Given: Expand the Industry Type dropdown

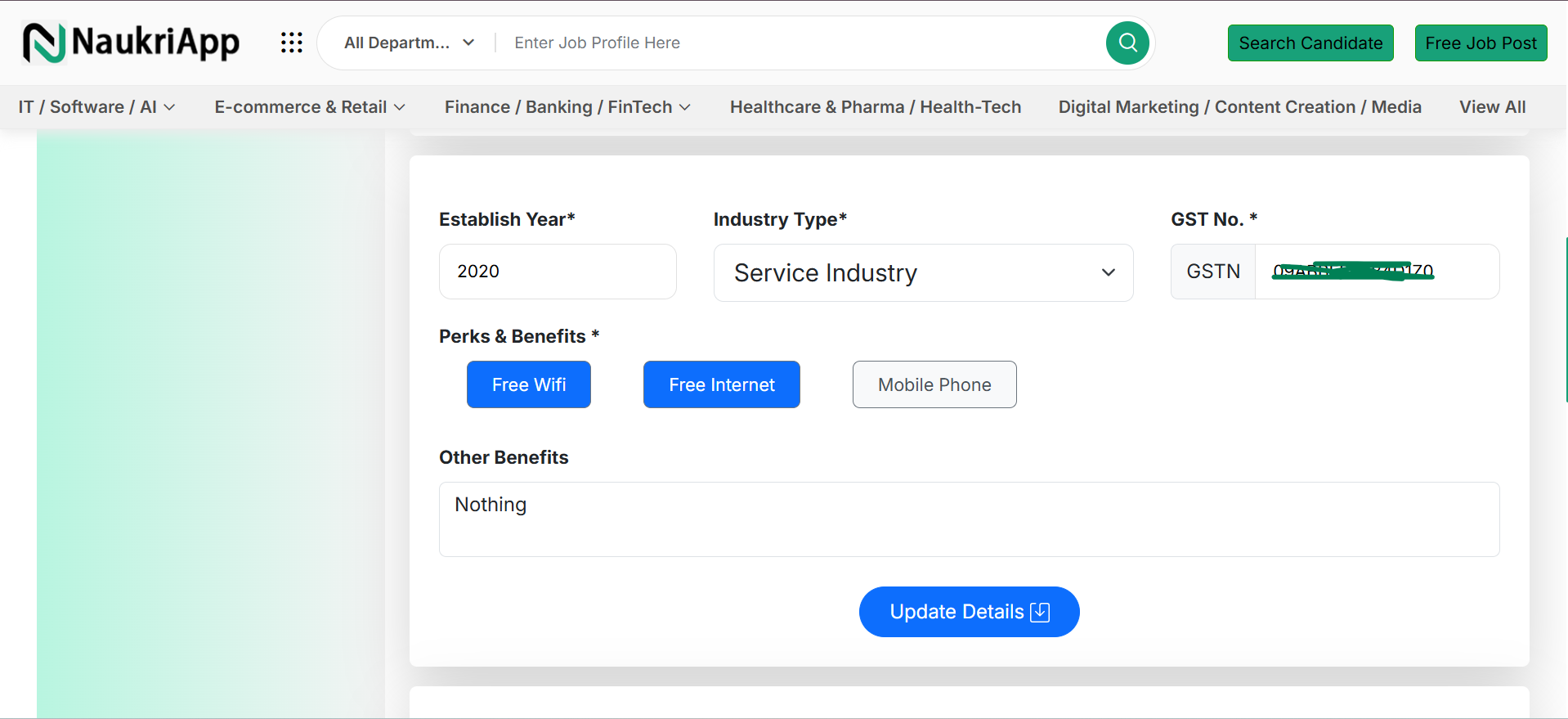Looking at the screenshot, I should 923,272.
